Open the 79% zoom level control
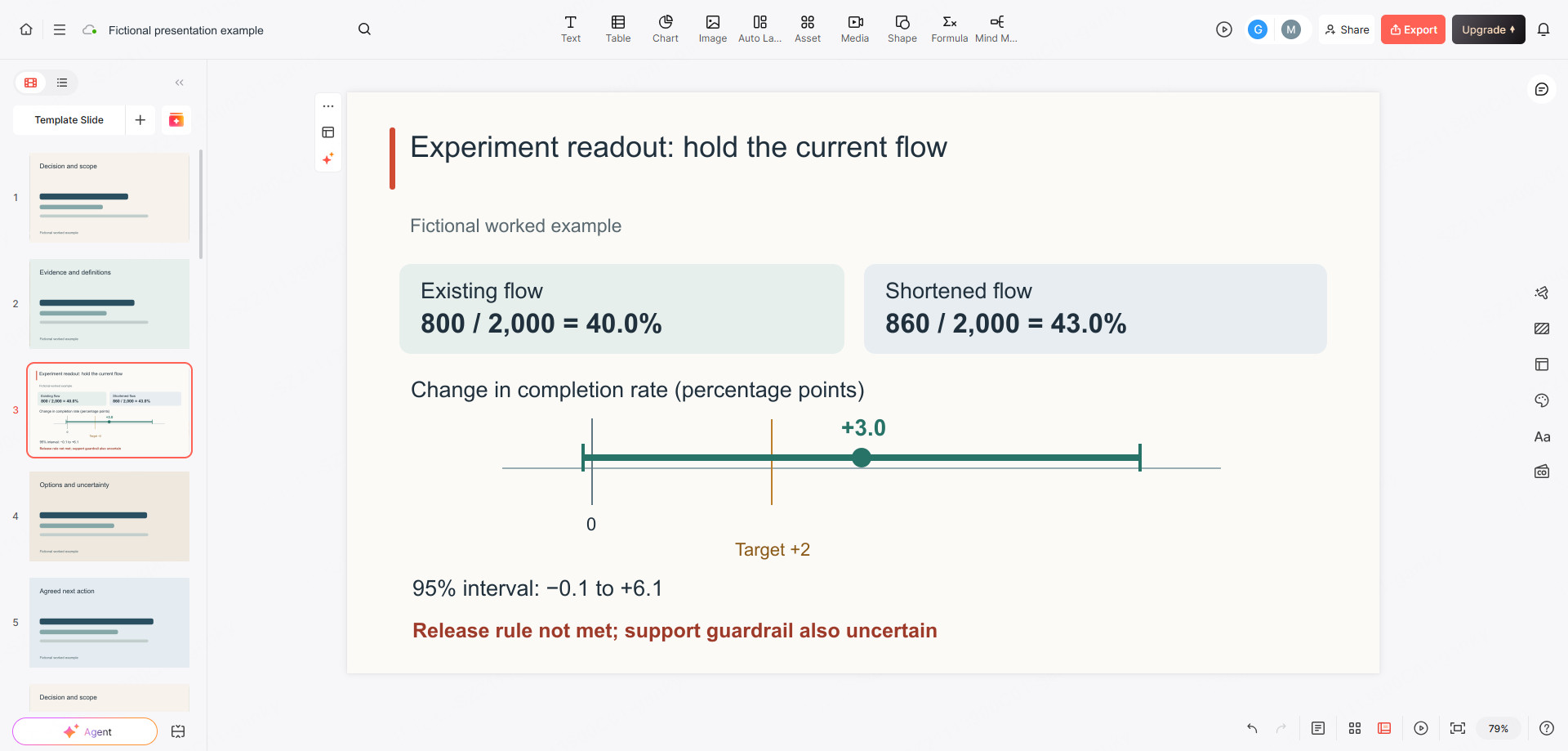This screenshot has height=751, width=1568. click(1499, 728)
